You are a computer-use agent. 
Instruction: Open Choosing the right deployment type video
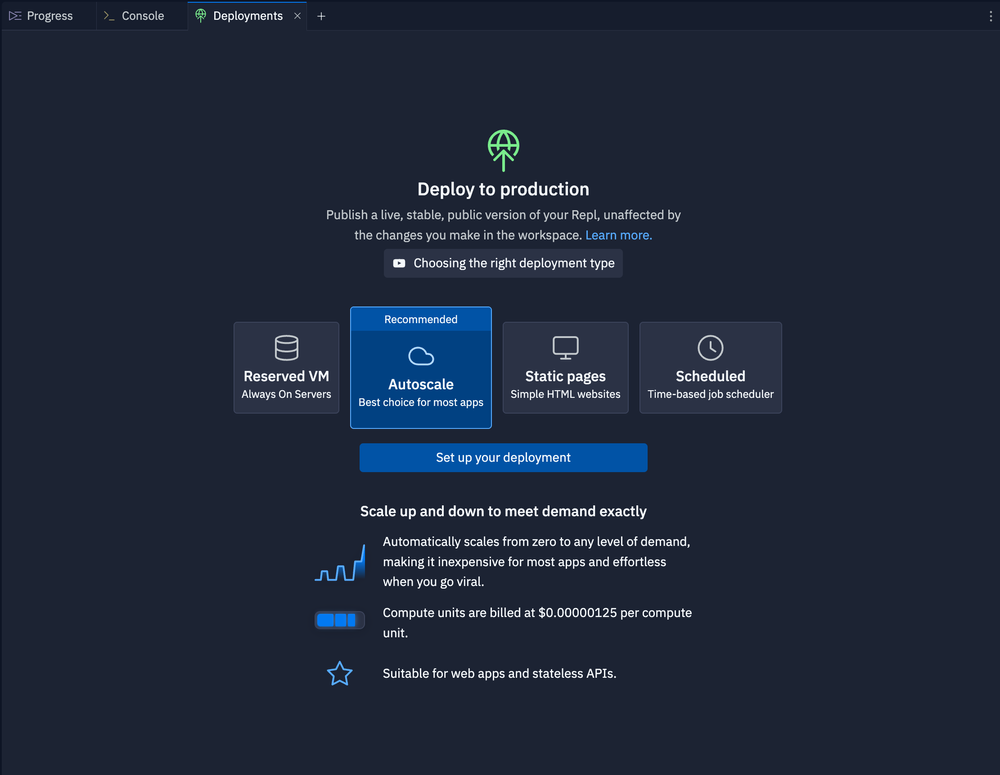tap(513, 264)
